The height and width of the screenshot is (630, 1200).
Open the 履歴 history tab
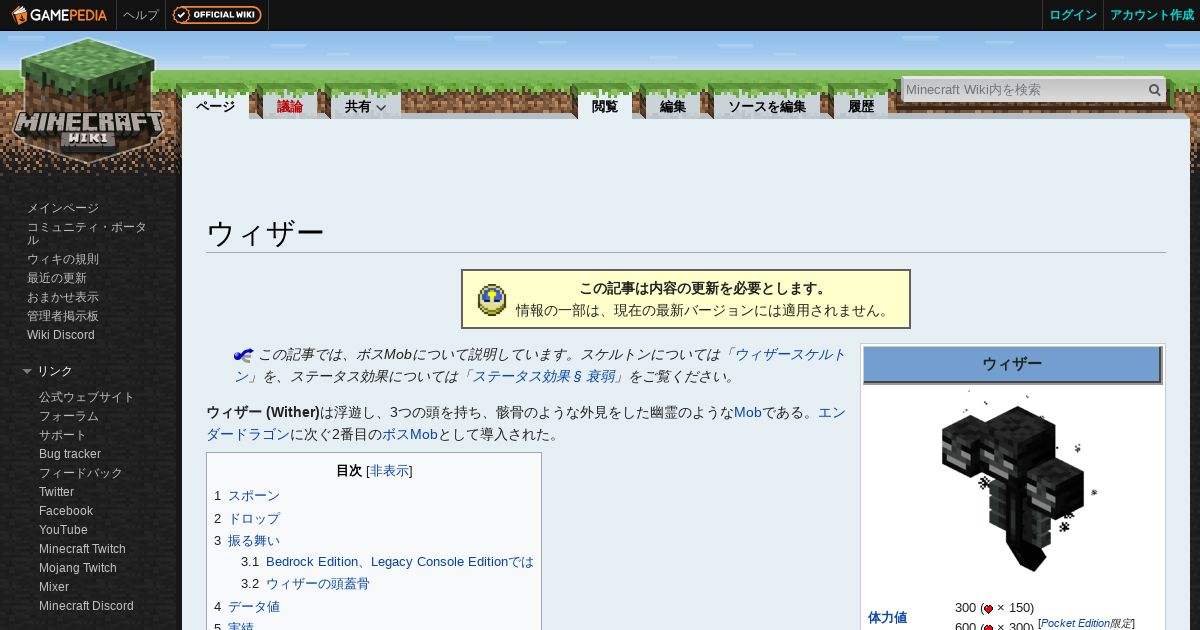point(861,107)
